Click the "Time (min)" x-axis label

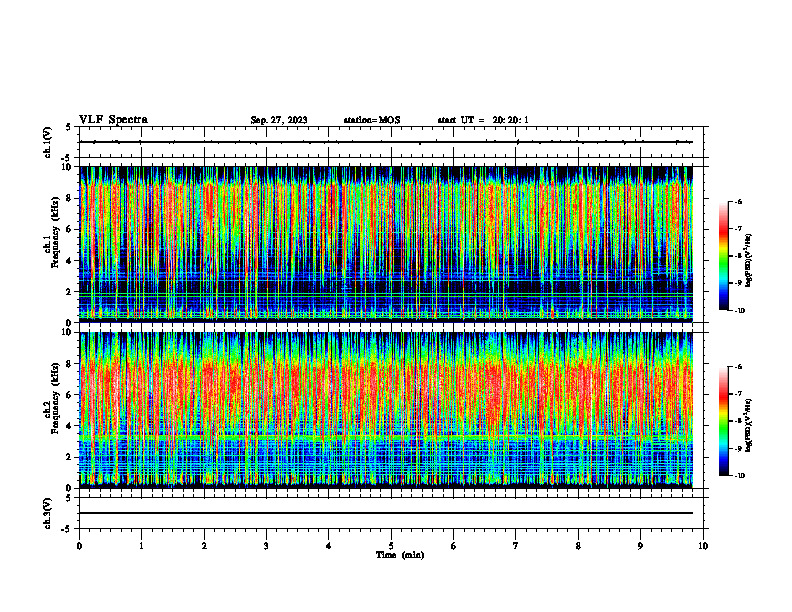point(400,555)
